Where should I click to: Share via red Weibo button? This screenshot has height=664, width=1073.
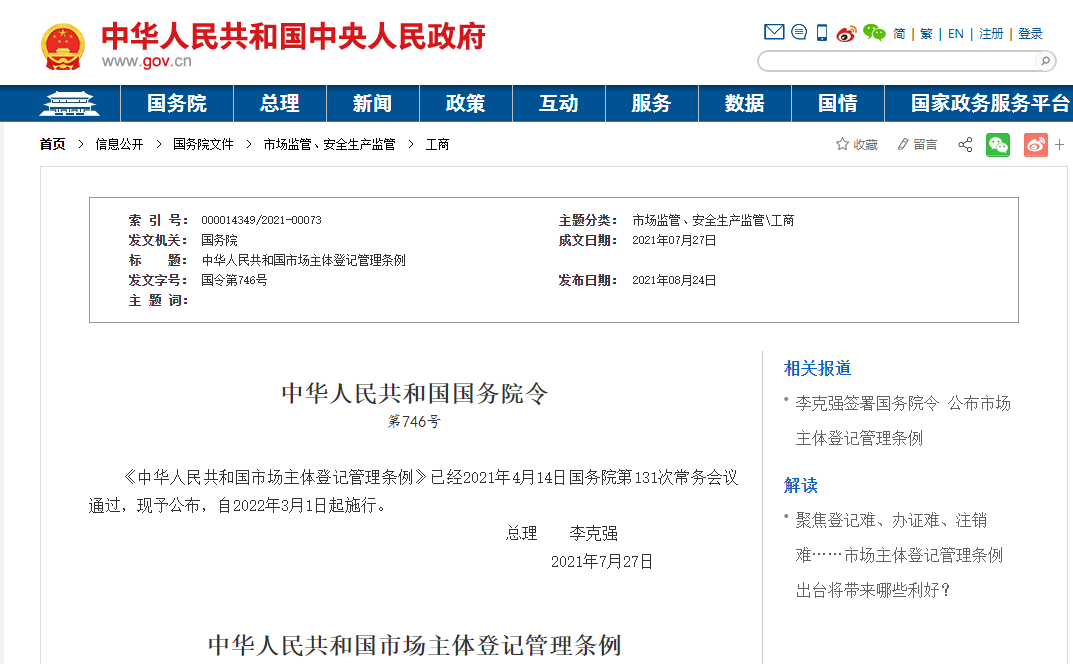tap(1035, 144)
